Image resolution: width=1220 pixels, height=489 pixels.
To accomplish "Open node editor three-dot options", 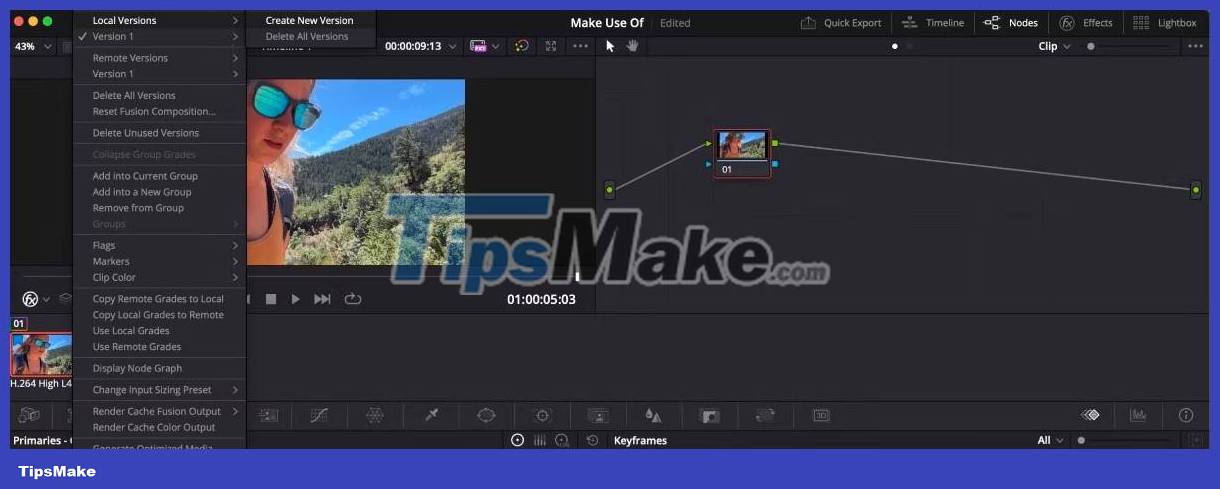I will (x=1195, y=46).
